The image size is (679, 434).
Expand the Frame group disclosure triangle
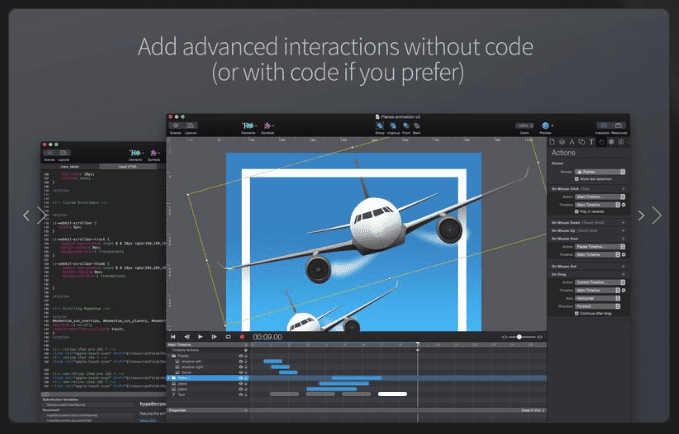pos(169,356)
